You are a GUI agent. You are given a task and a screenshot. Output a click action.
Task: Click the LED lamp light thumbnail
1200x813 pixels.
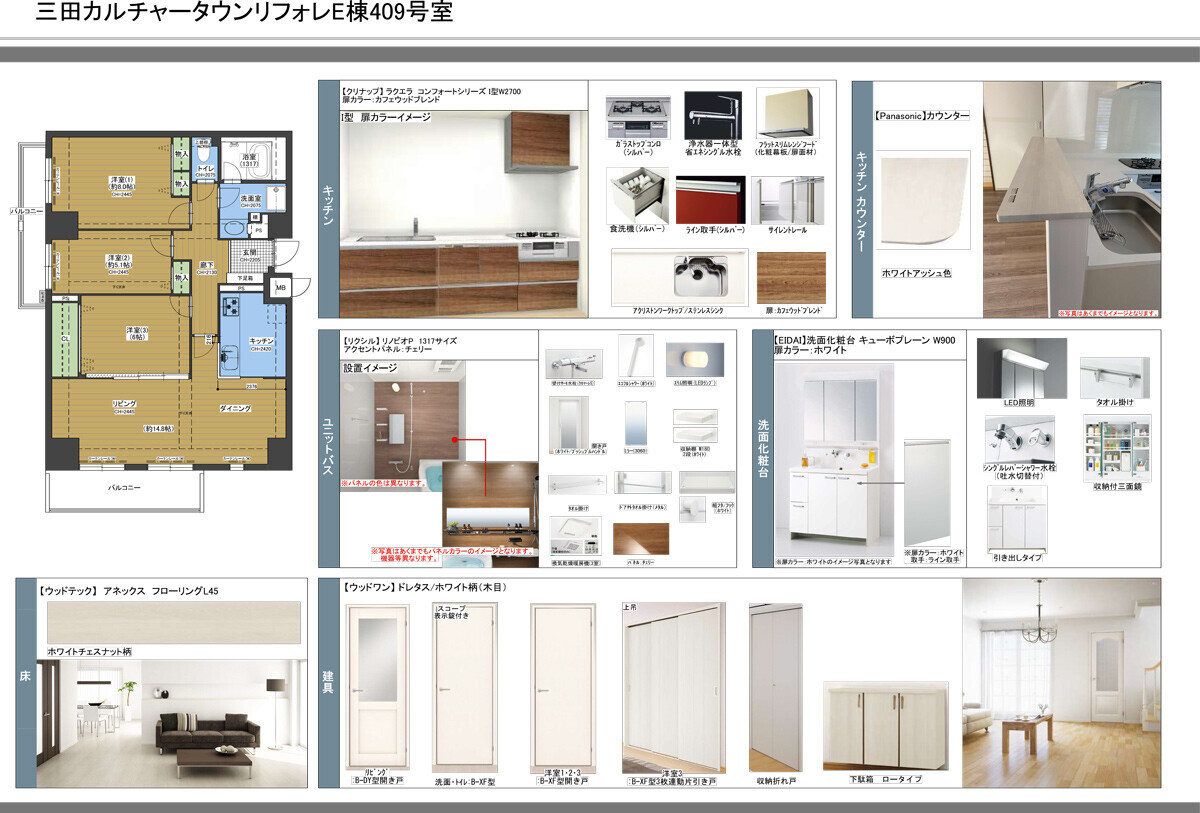click(697, 359)
